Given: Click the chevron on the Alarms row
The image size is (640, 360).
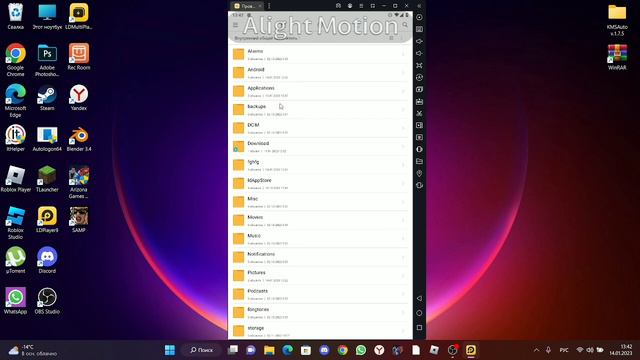Looking at the screenshot, I should [403, 54].
